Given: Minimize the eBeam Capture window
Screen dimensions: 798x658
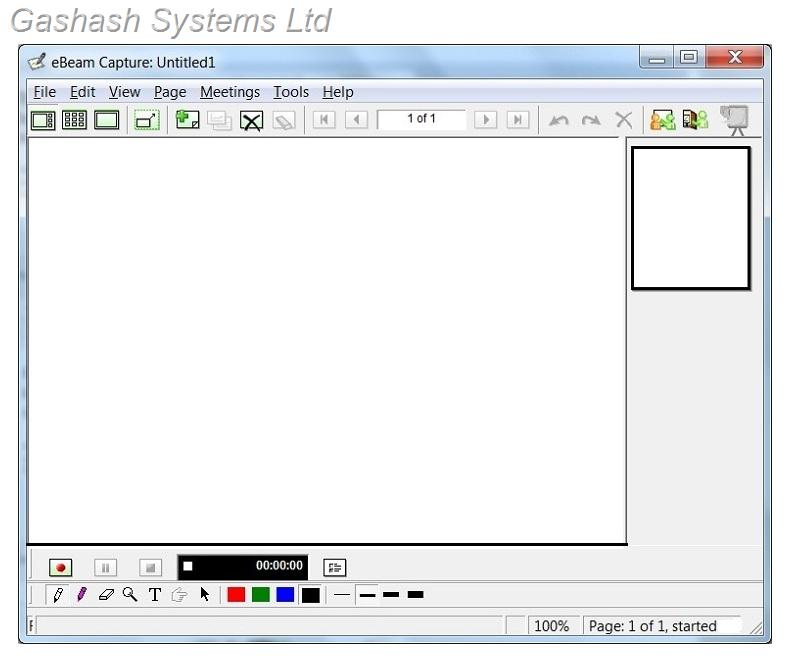Looking at the screenshot, I should pos(657,58).
